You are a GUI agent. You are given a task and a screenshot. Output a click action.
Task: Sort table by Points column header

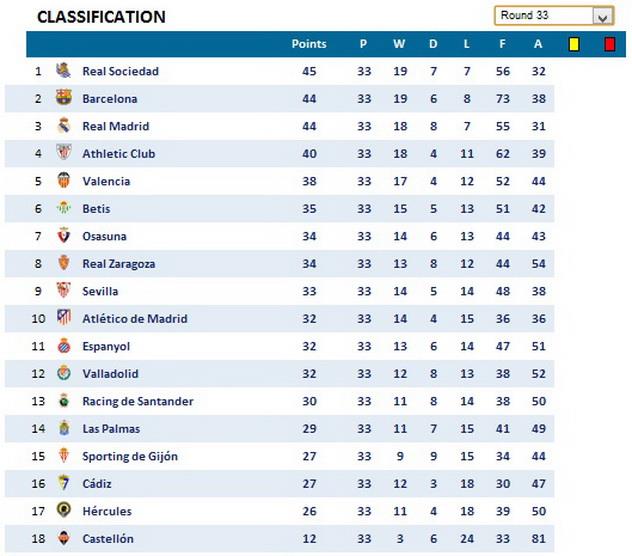click(309, 44)
